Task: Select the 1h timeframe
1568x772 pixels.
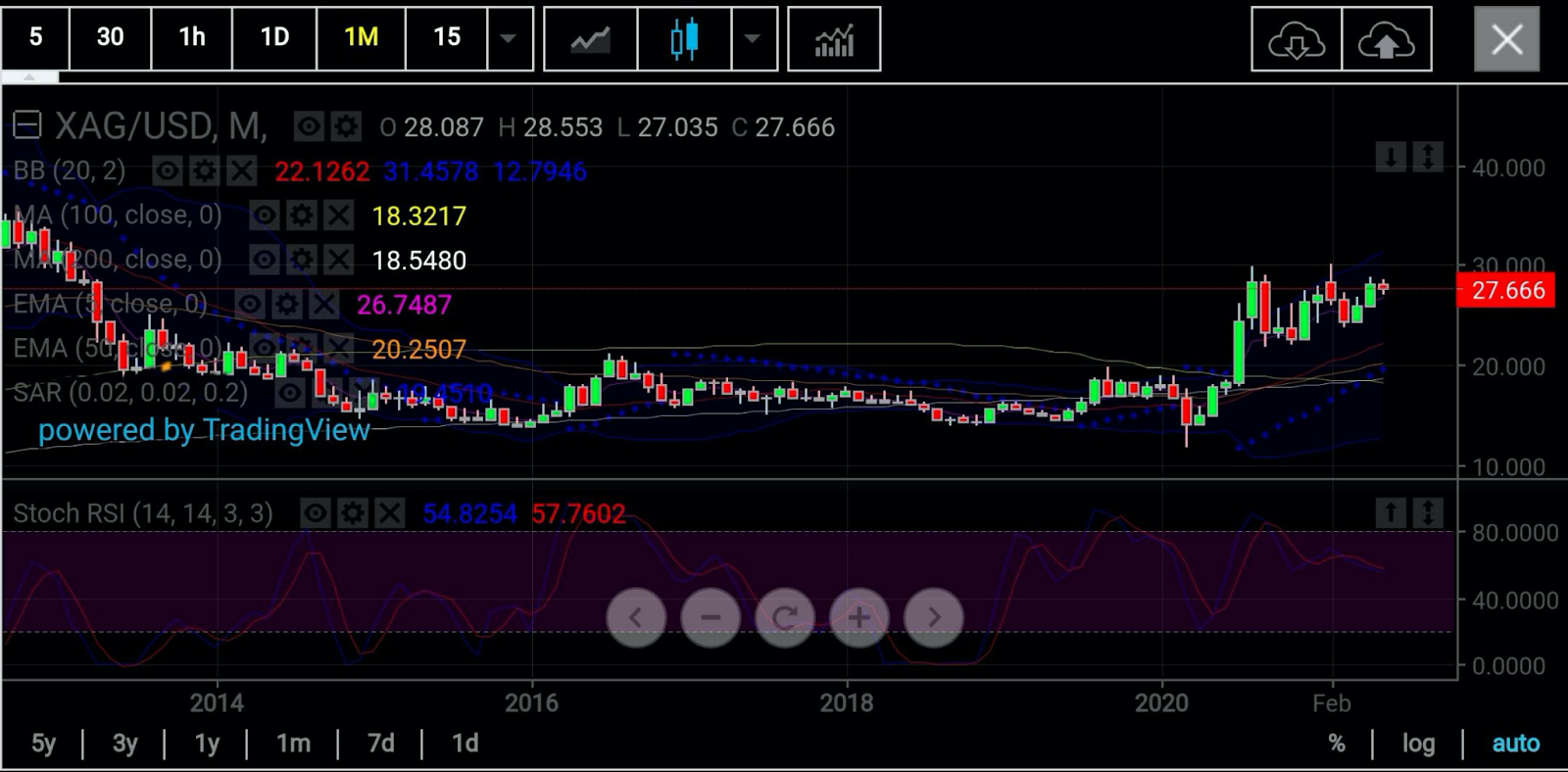Action: pyautogui.click(x=192, y=37)
